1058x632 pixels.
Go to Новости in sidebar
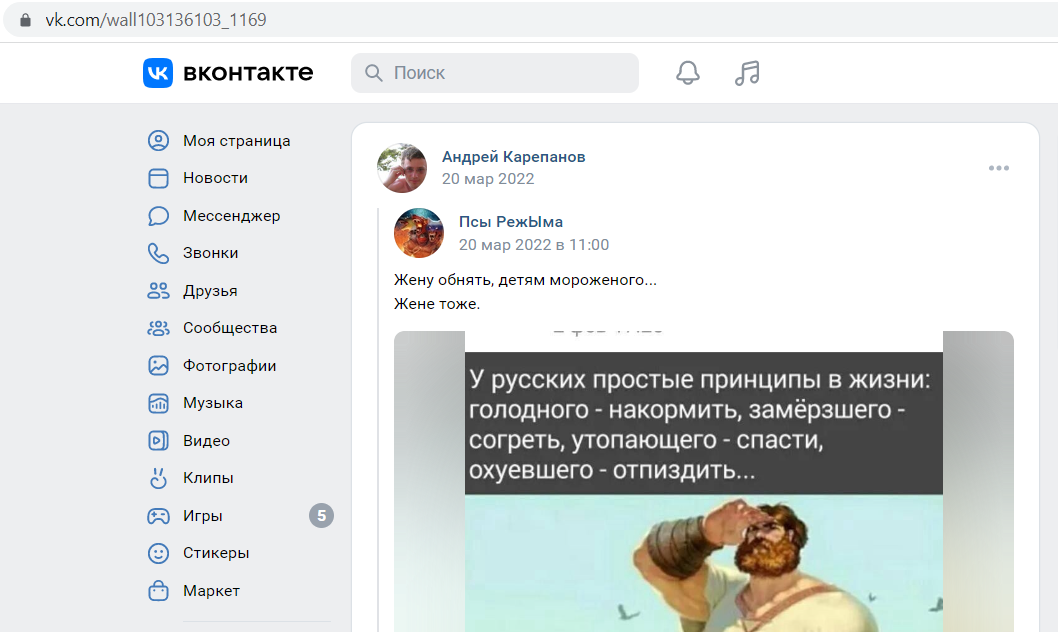[x=215, y=178]
